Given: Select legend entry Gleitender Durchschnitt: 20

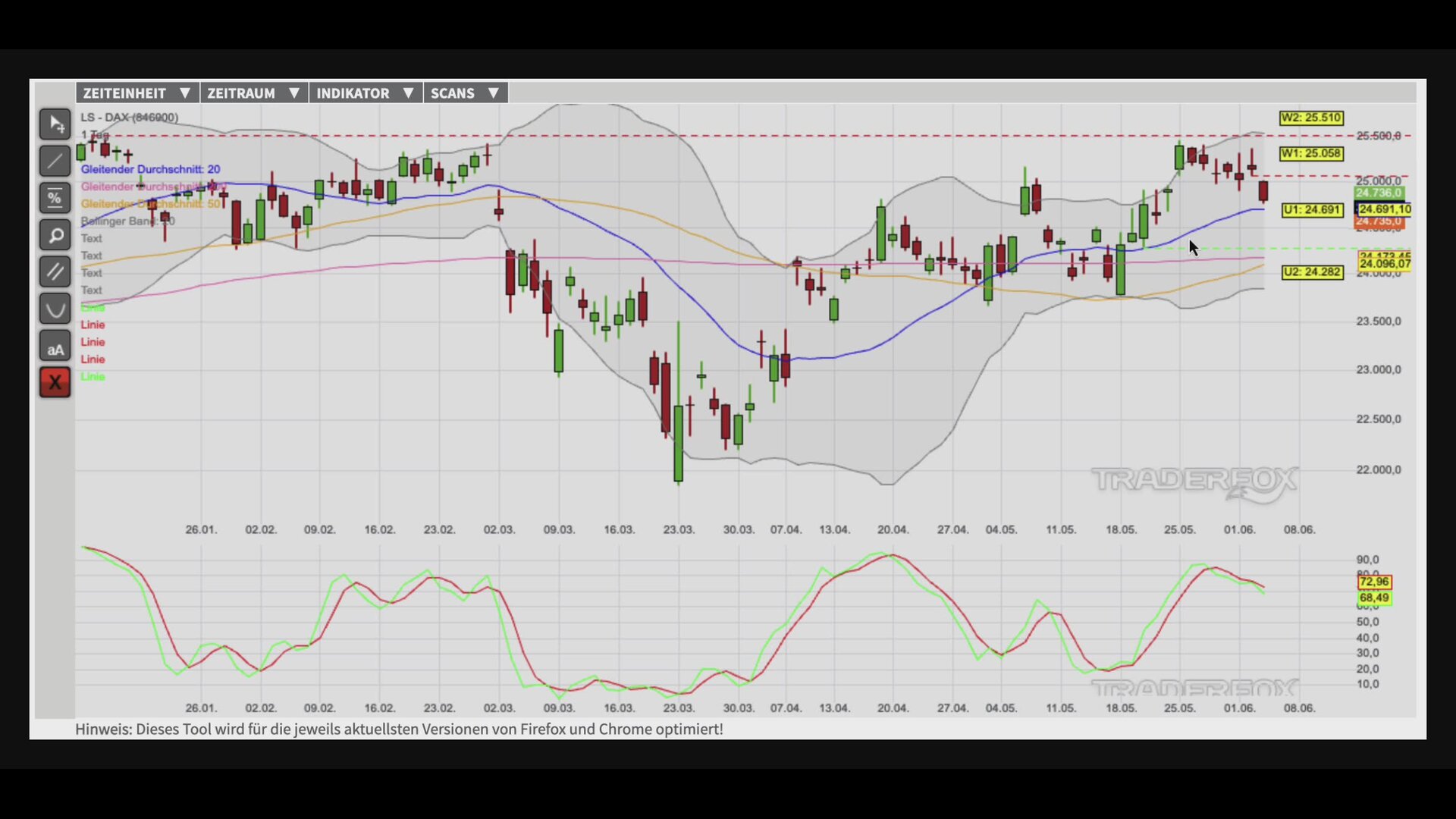Looking at the screenshot, I should point(151,169).
